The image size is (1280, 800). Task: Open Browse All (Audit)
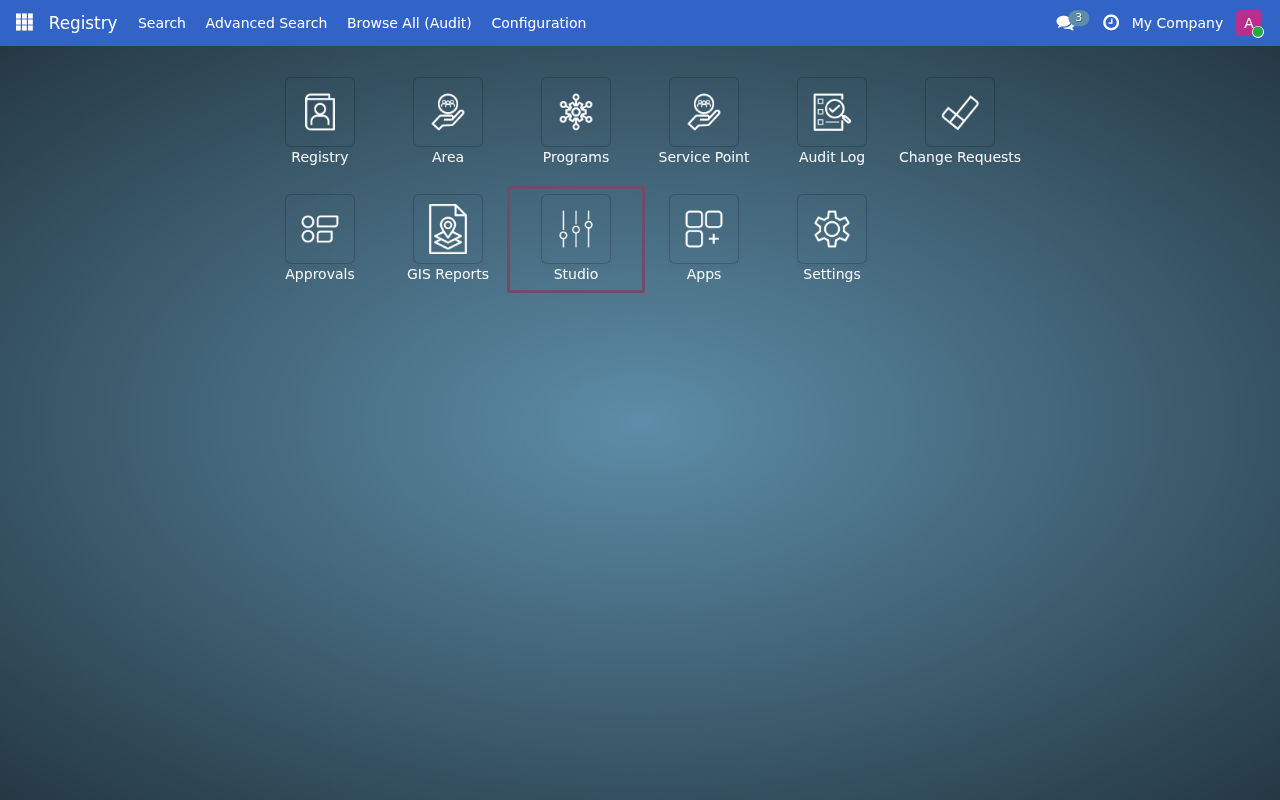click(x=409, y=22)
